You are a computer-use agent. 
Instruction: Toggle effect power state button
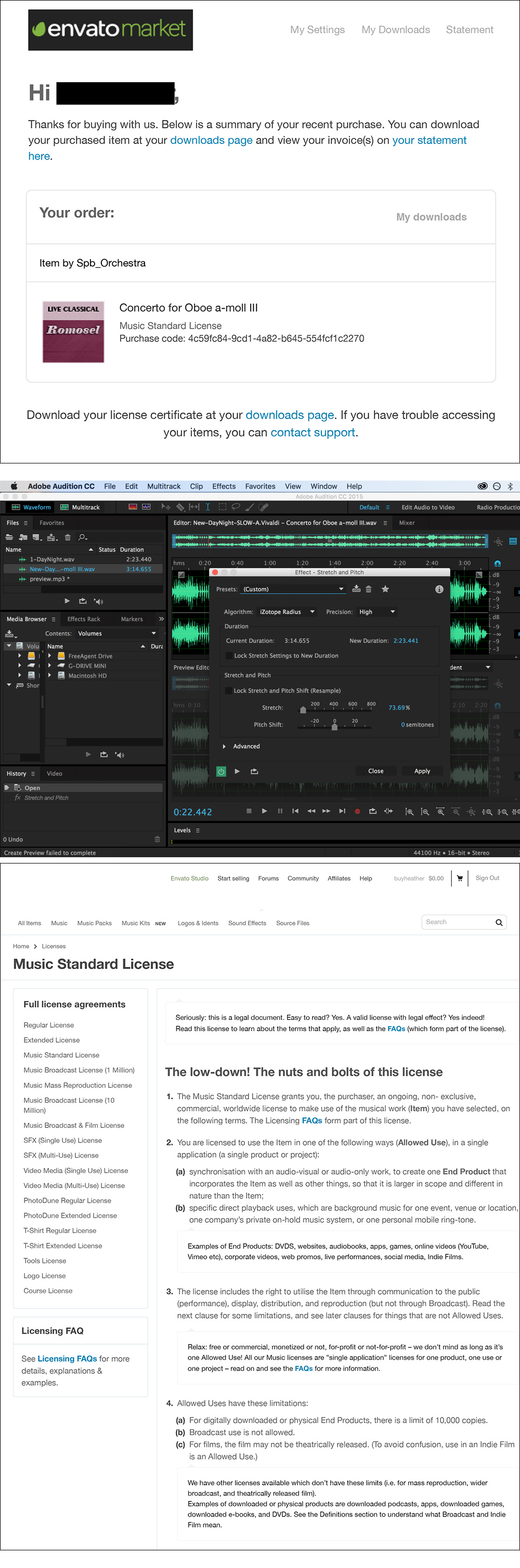(221, 771)
